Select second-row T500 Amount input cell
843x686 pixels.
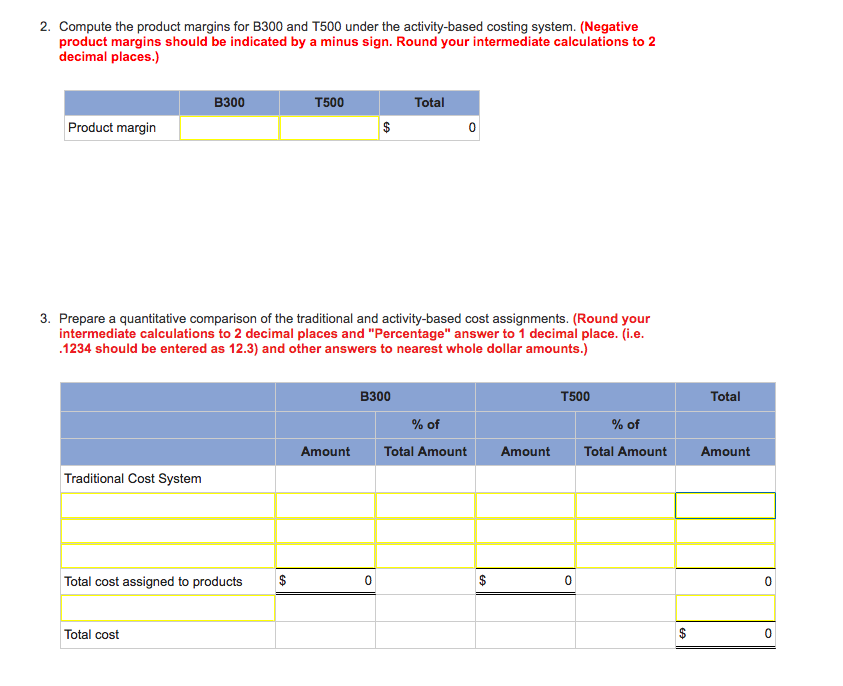pyautogui.click(x=525, y=531)
